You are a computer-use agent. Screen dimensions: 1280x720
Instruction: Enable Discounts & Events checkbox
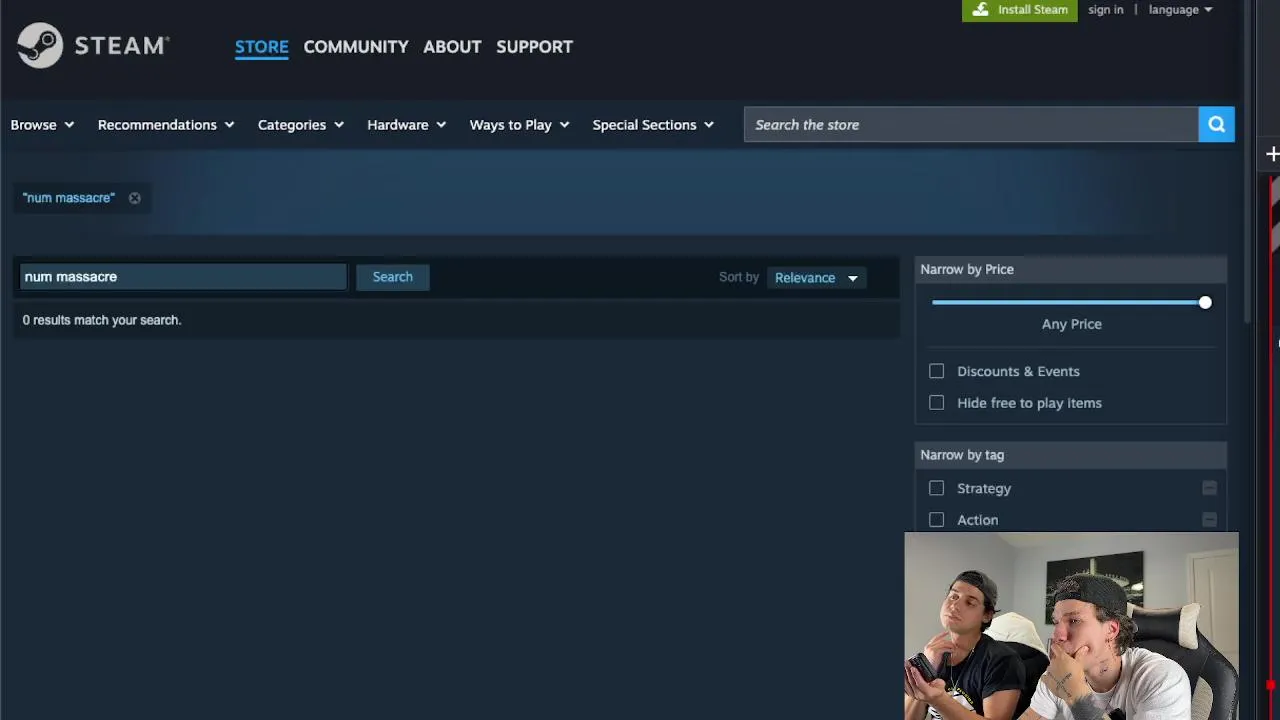tap(936, 371)
